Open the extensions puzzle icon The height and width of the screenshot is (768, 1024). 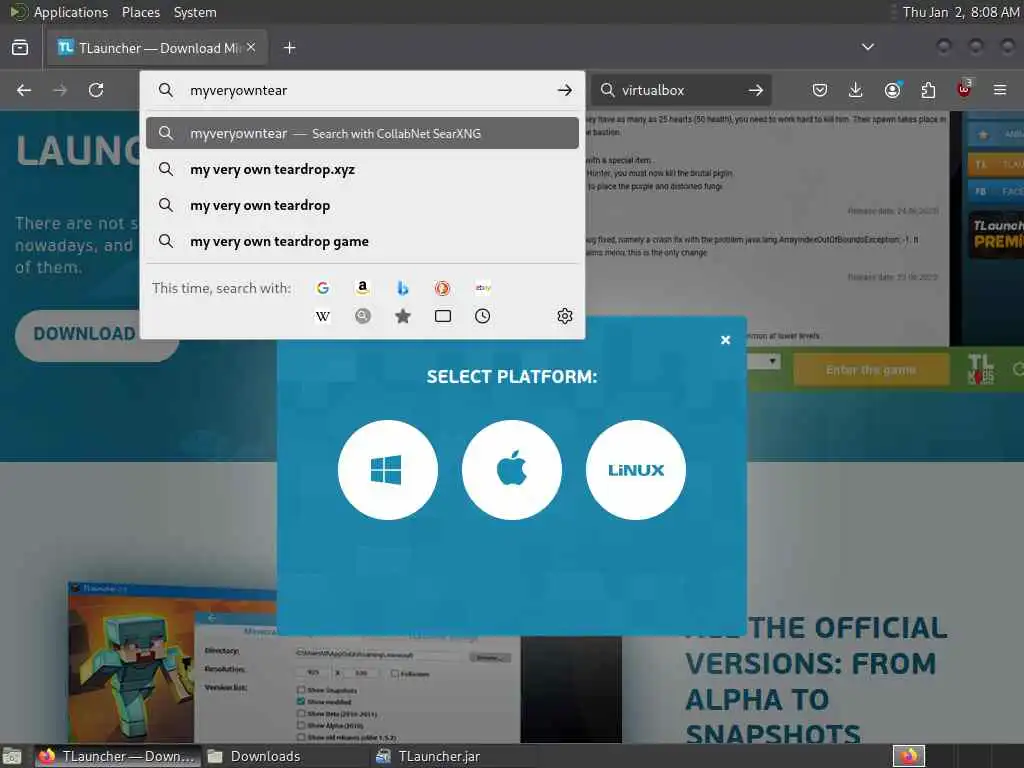click(x=928, y=90)
